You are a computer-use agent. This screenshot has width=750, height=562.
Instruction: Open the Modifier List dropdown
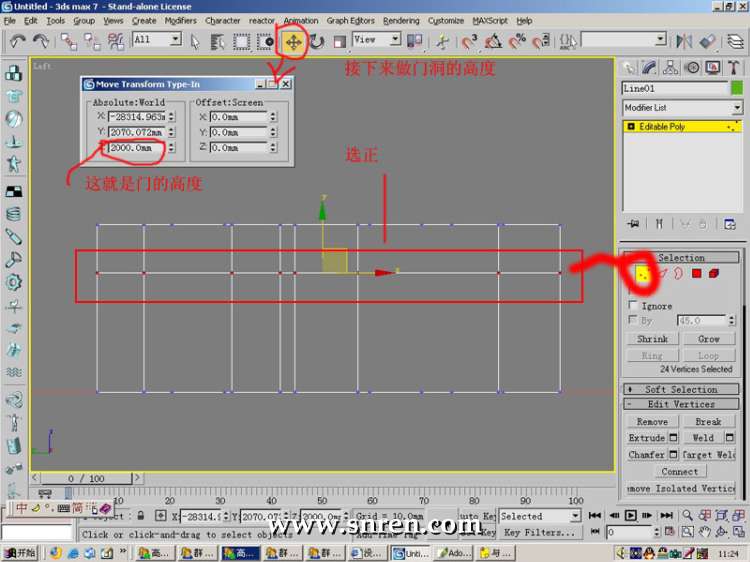737,107
